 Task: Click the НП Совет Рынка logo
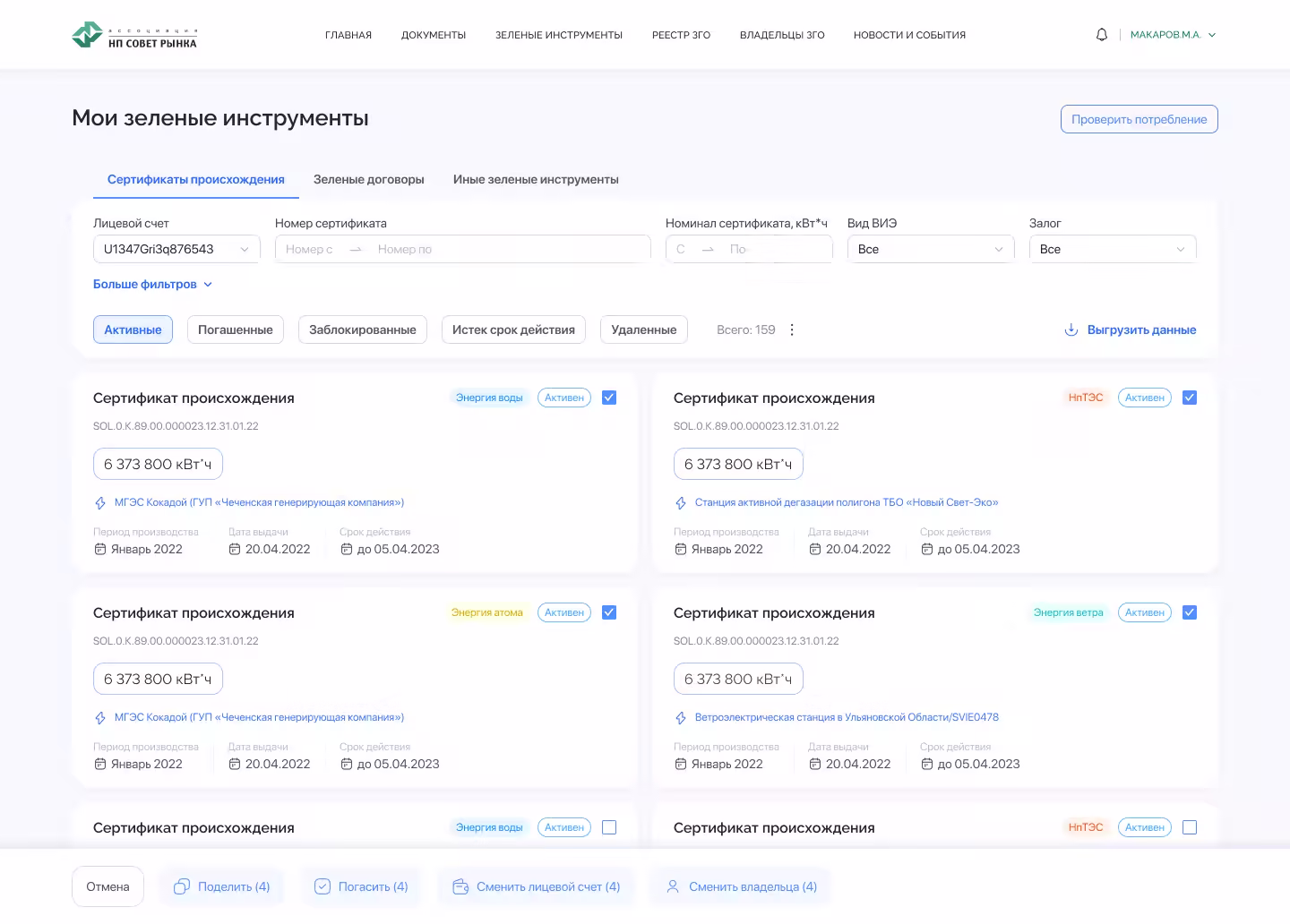(x=134, y=35)
